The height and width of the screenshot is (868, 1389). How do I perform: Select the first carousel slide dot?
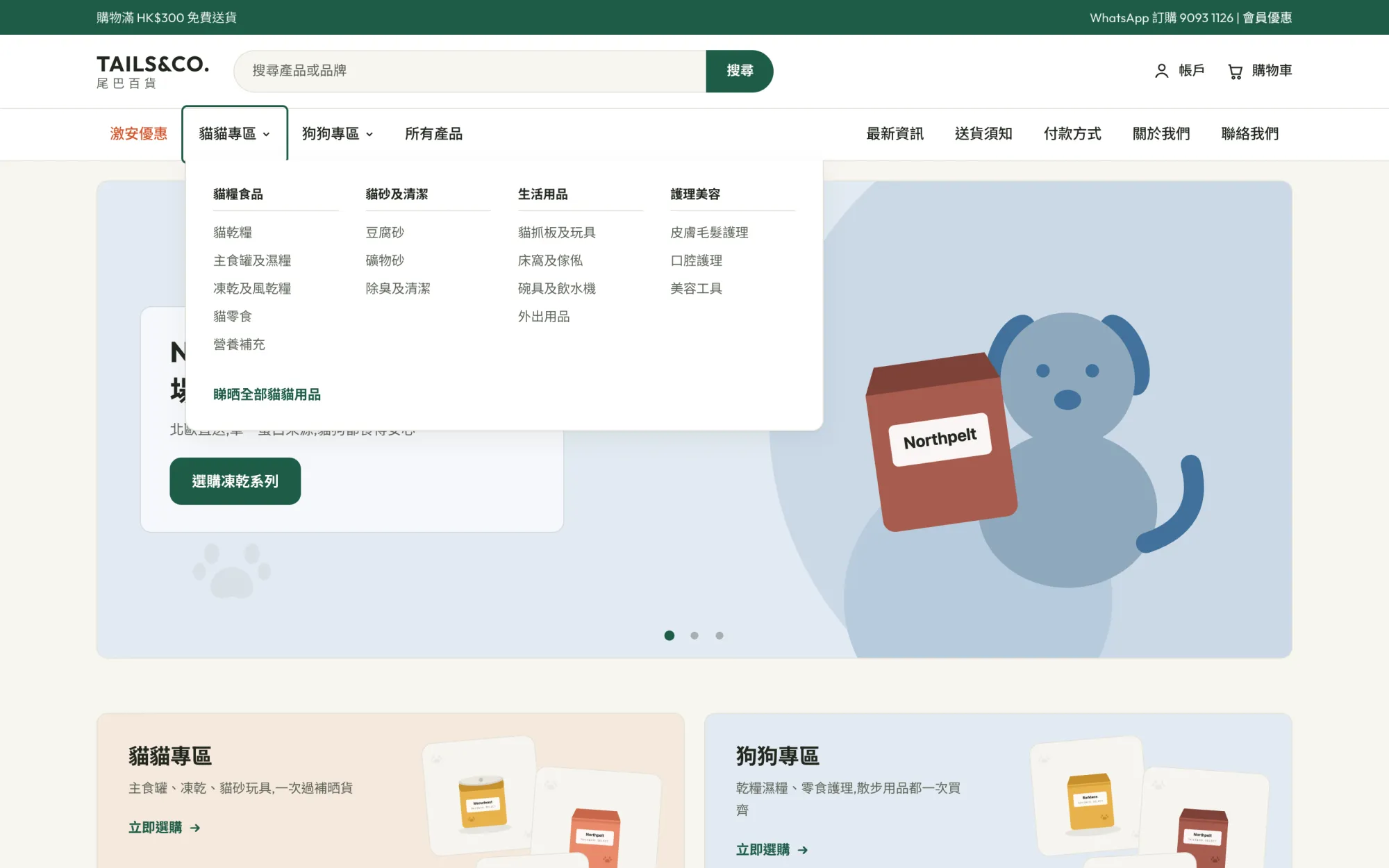point(669,635)
